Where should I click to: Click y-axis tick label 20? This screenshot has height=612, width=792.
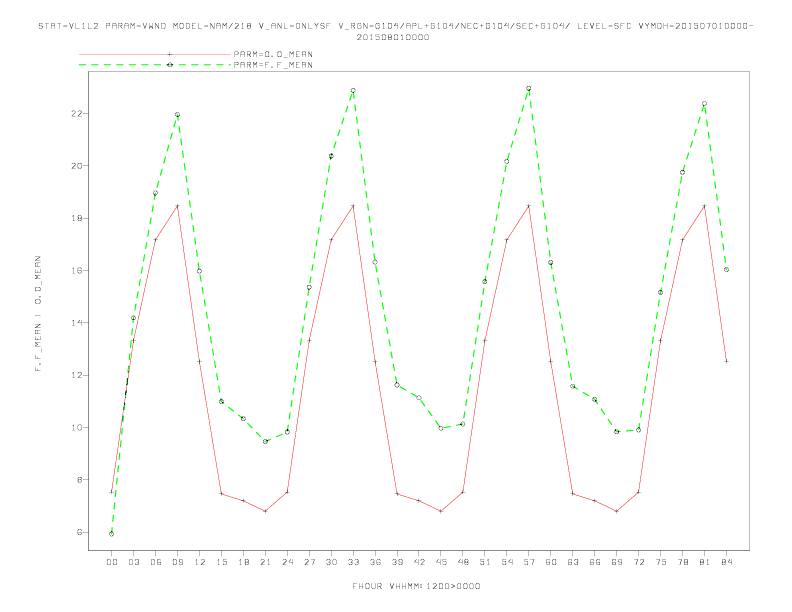77,166
